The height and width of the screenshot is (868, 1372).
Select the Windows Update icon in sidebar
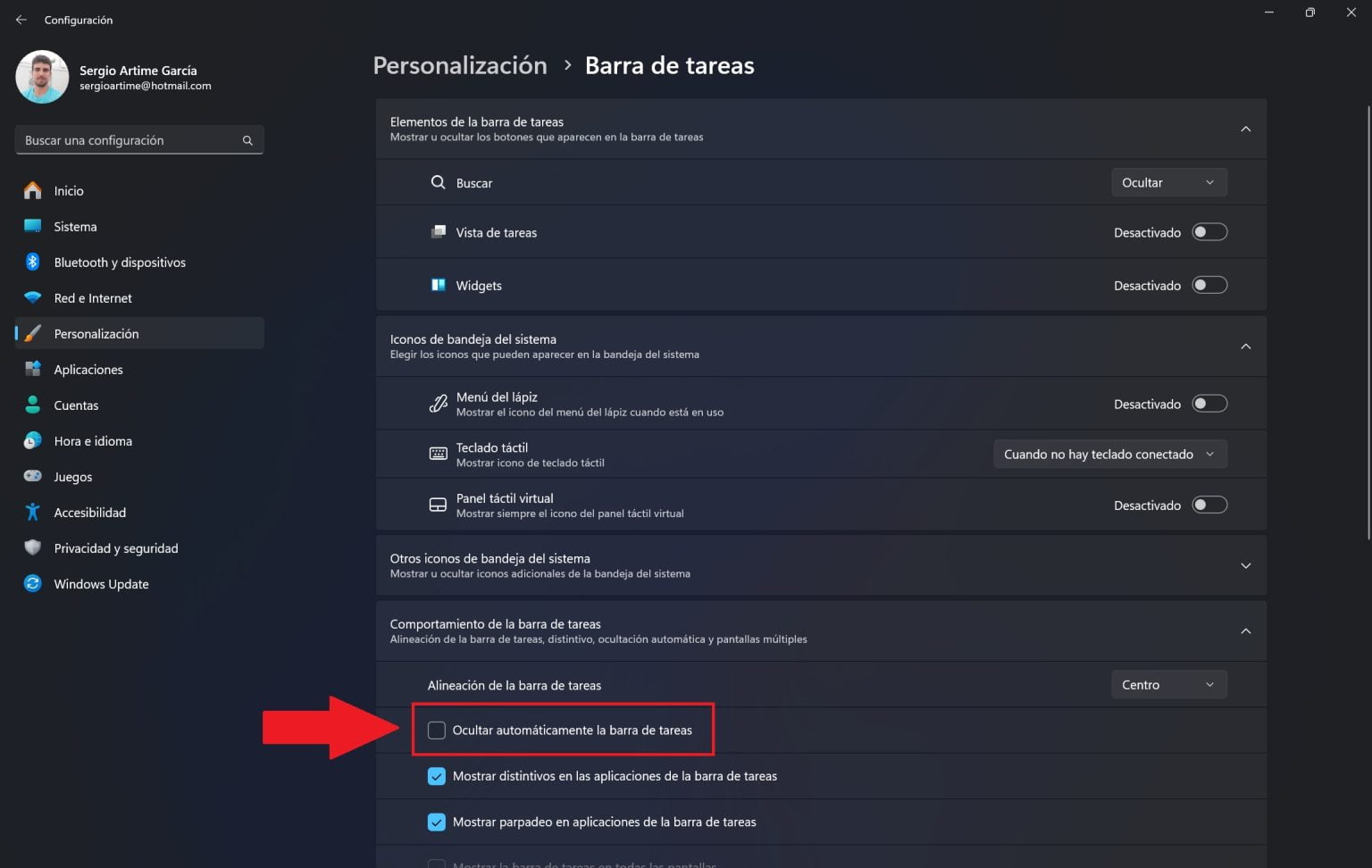(33, 583)
